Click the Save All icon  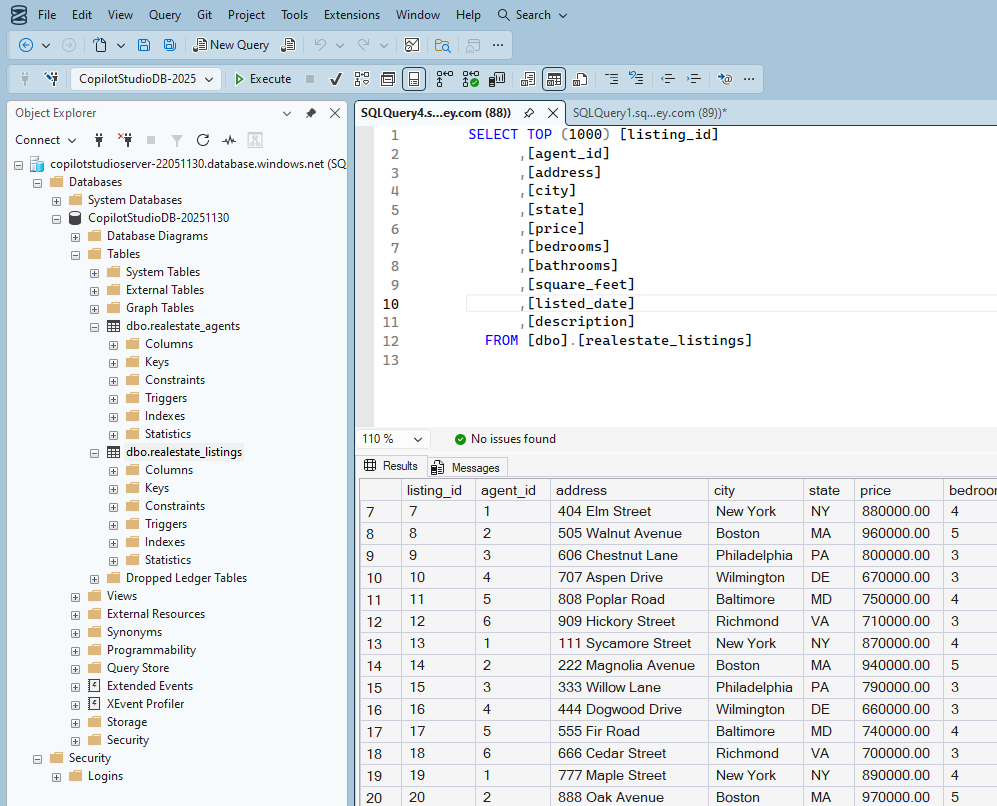tap(170, 45)
